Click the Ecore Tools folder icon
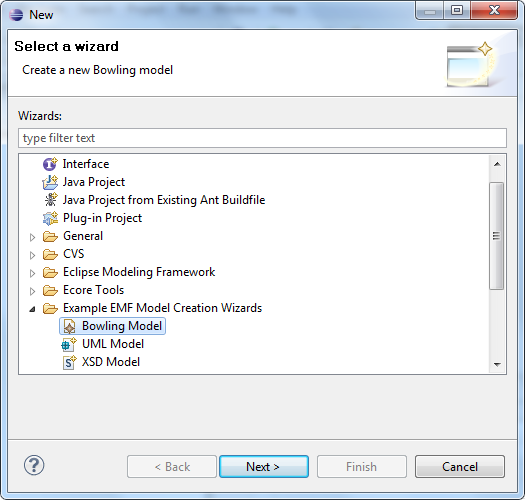This screenshot has width=525, height=500. (50, 290)
